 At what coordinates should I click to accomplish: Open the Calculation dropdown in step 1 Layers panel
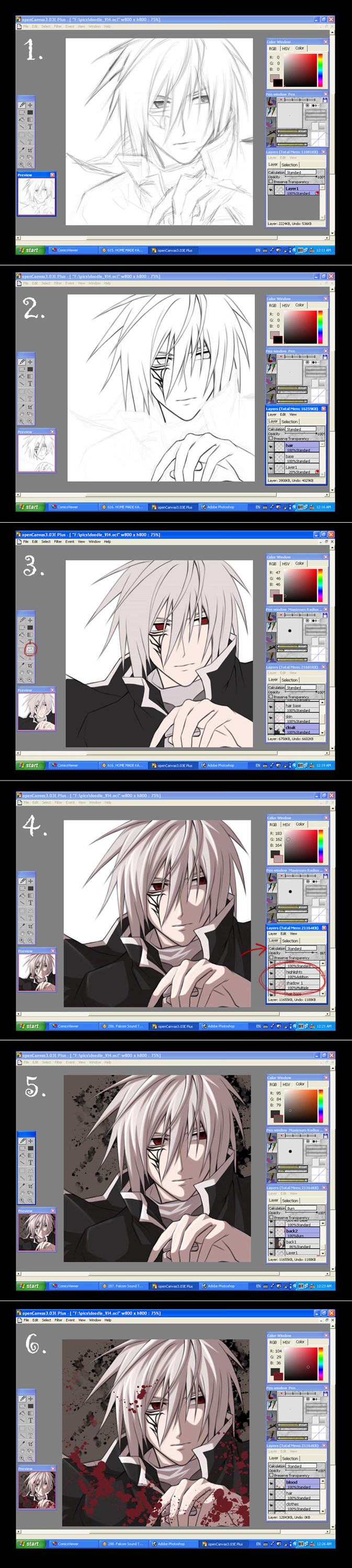point(301,172)
